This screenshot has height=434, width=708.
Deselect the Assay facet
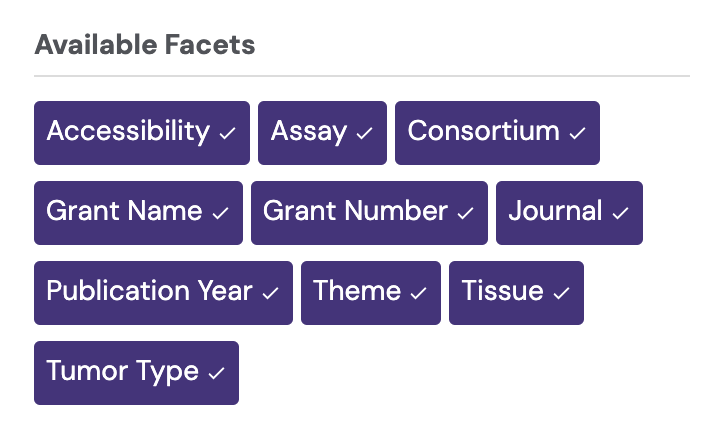tap(322, 132)
